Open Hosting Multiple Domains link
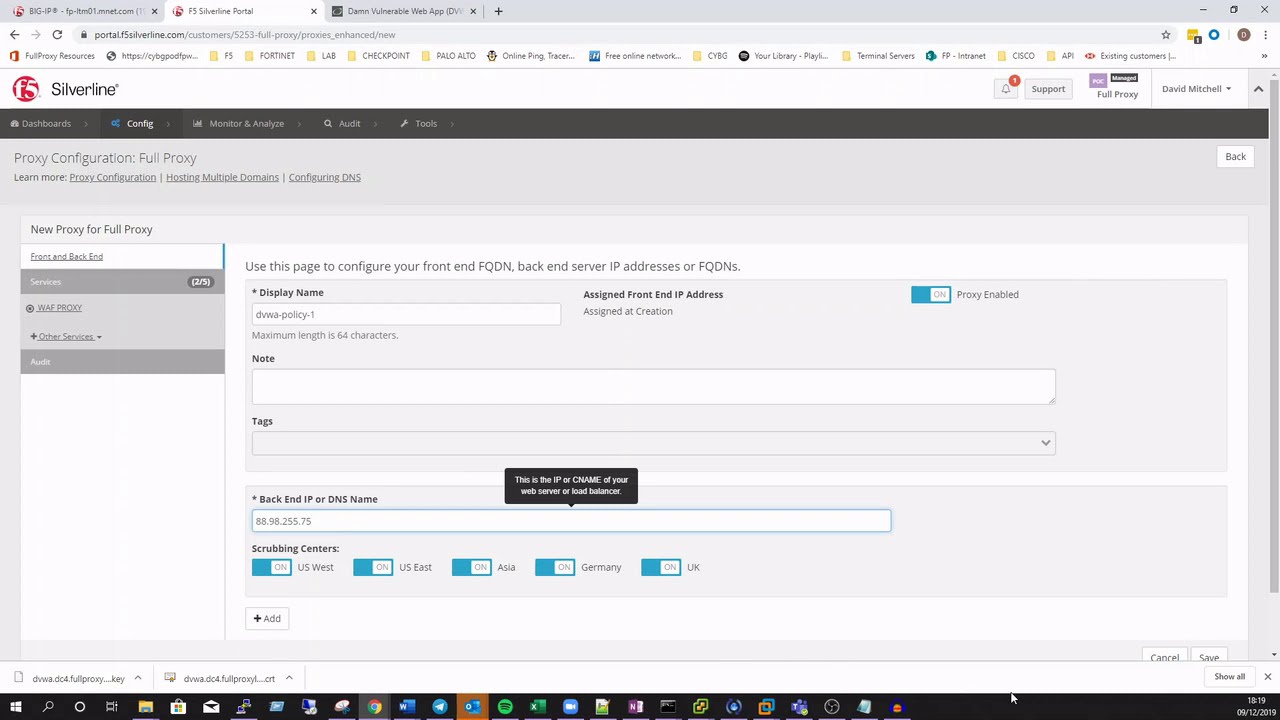The width and height of the screenshot is (1280, 720). [x=222, y=177]
